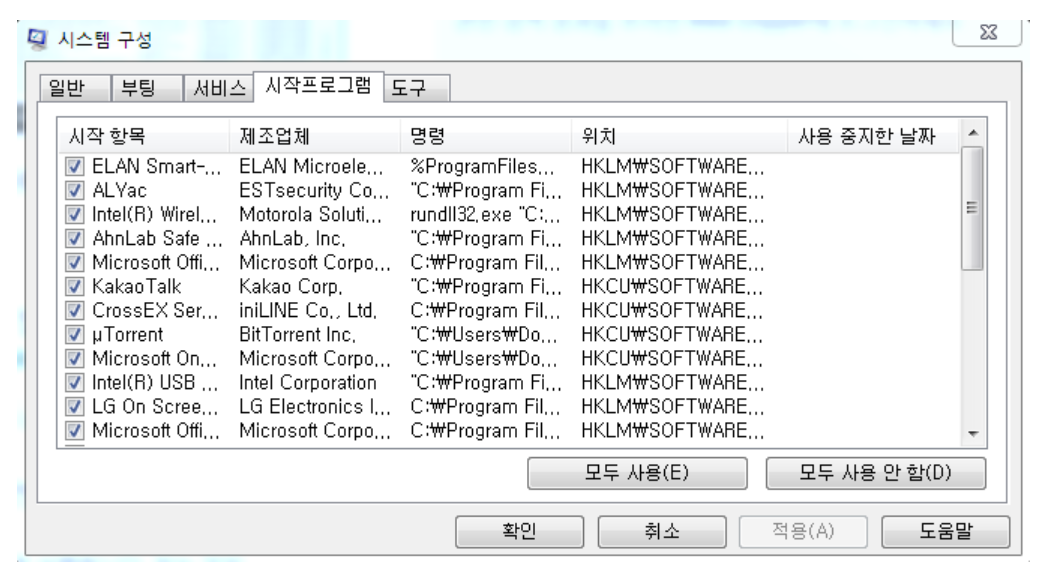The height and width of the screenshot is (578, 1042).
Task: Toggle the CrossEX Ser... checkbox
Action: tap(74, 310)
